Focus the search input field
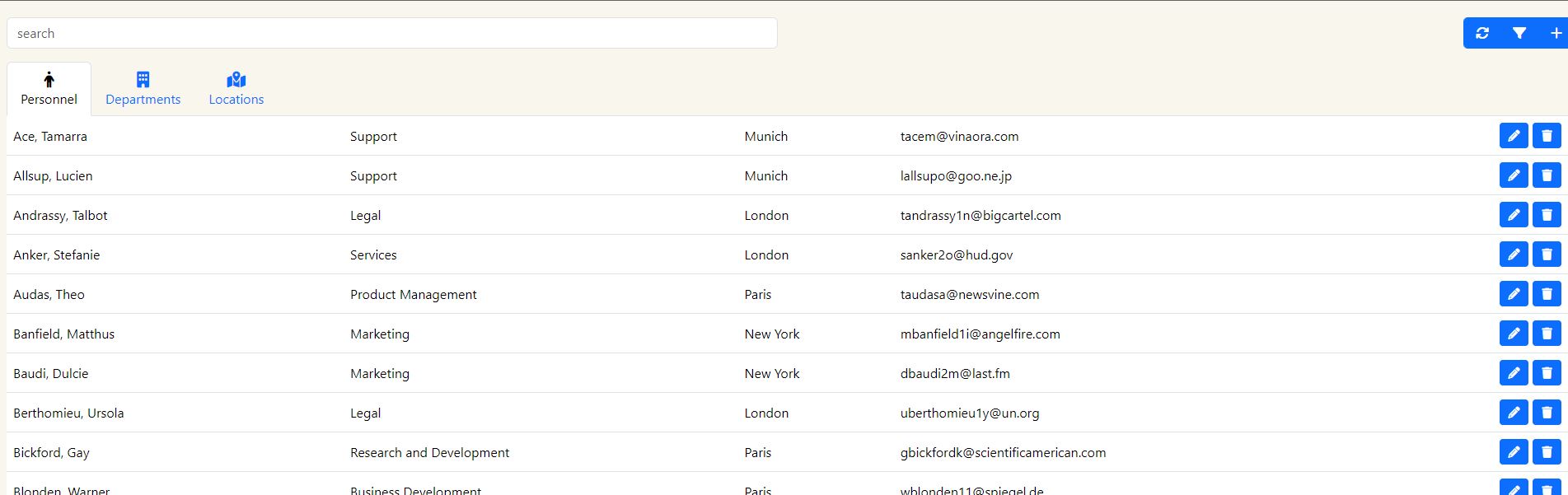This screenshot has height=495, width=1568. [391, 33]
